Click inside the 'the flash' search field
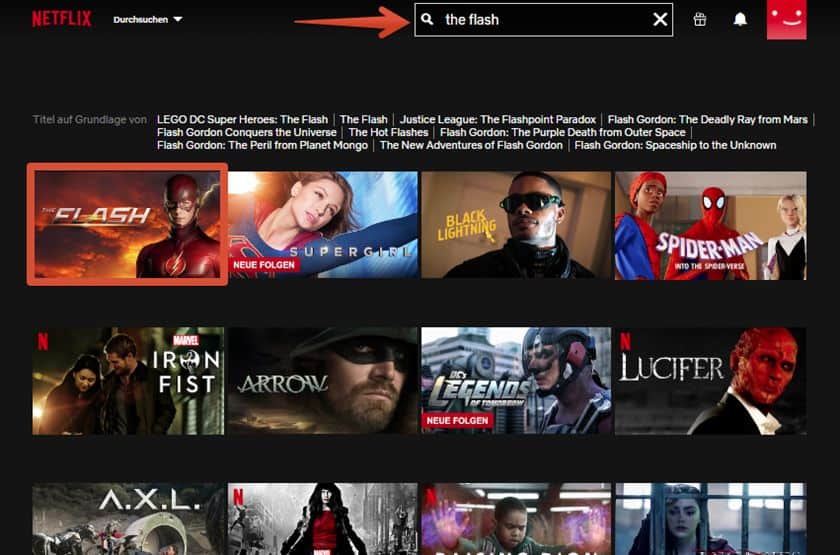This screenshot has height=555, width=840. pos(544,20)
